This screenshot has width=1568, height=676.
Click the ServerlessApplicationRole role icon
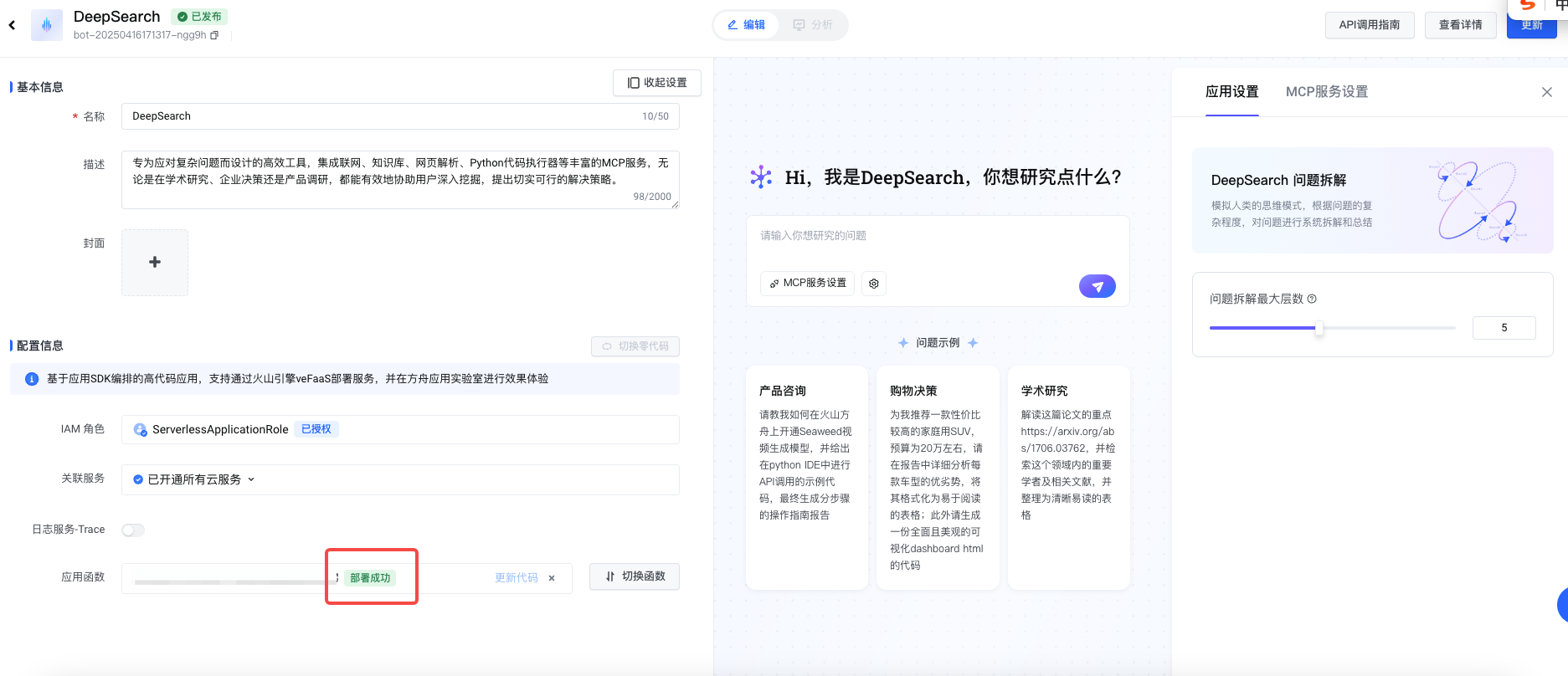click(140, 429)
